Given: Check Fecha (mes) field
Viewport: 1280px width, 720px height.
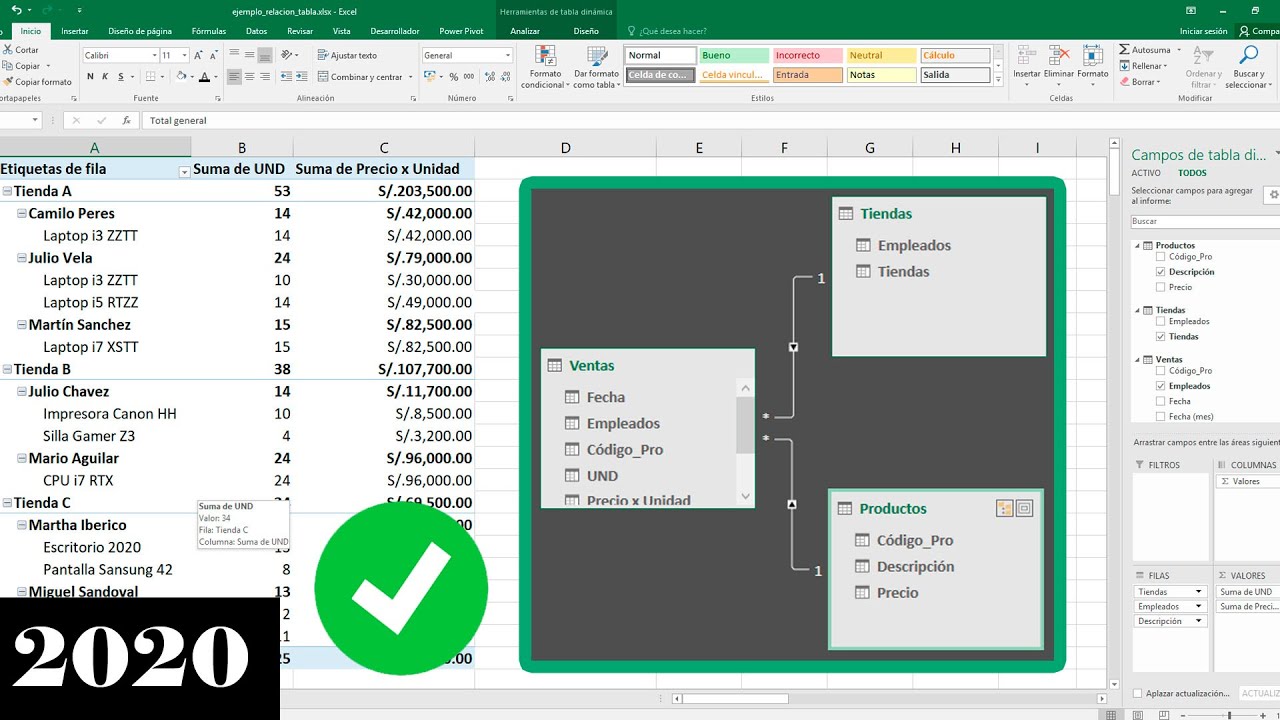Looking at the screenshot, I should click(x=1160, y=416).
